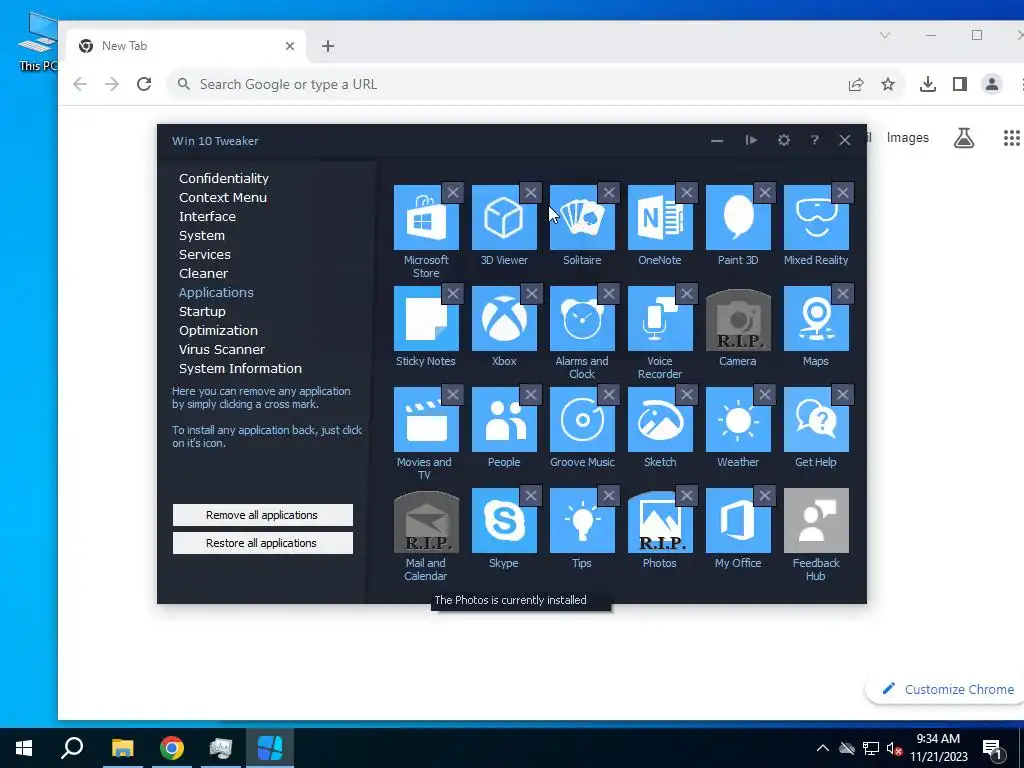Open the Context Menu section
This screenshot has height=768, width=1024.
[223, 197]
